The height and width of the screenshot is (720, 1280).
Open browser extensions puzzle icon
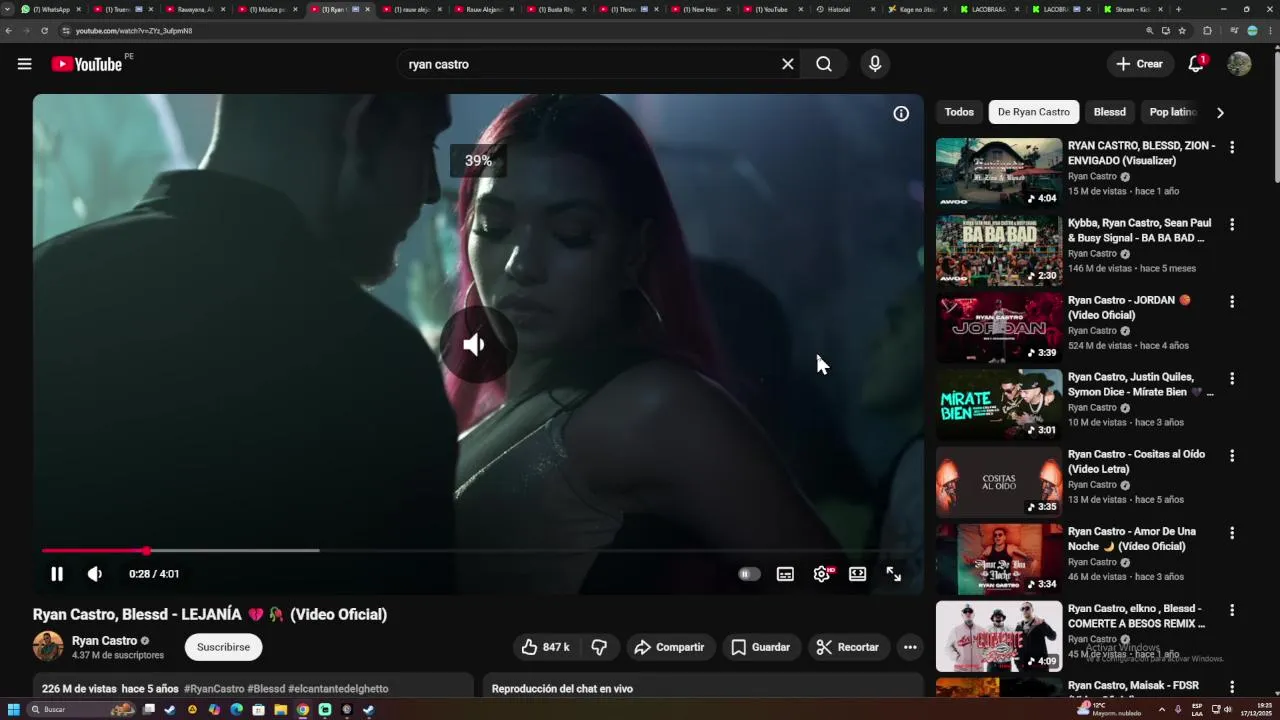pos(1207,31)
